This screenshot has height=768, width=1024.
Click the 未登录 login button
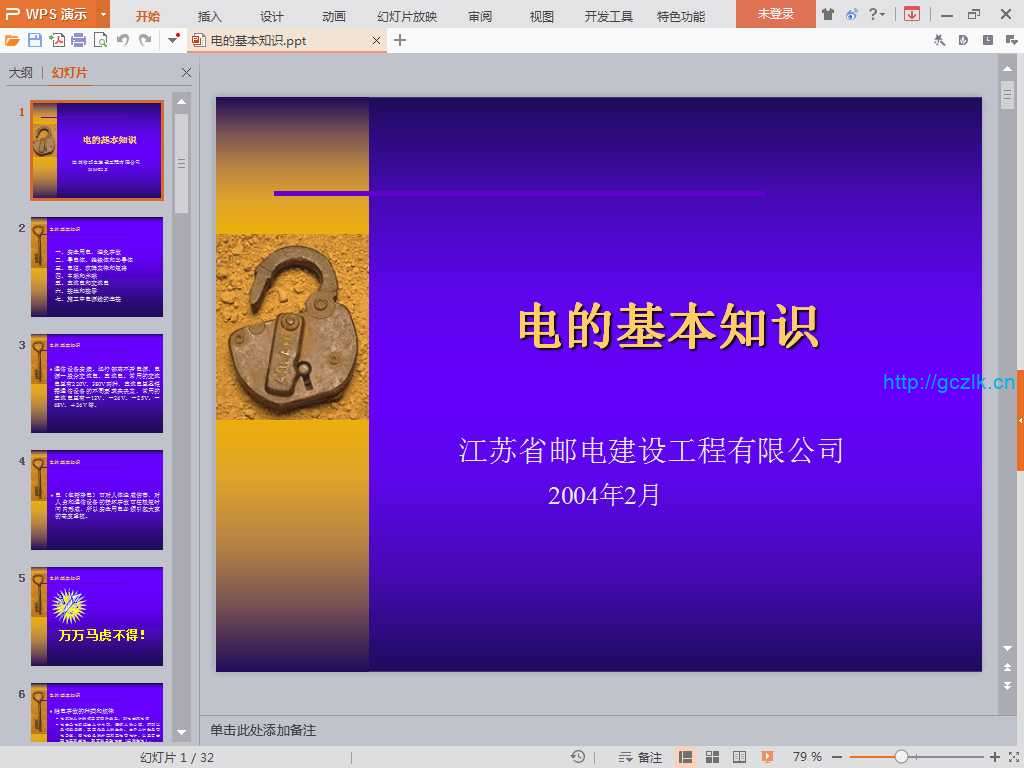click(x=775, y=14)
